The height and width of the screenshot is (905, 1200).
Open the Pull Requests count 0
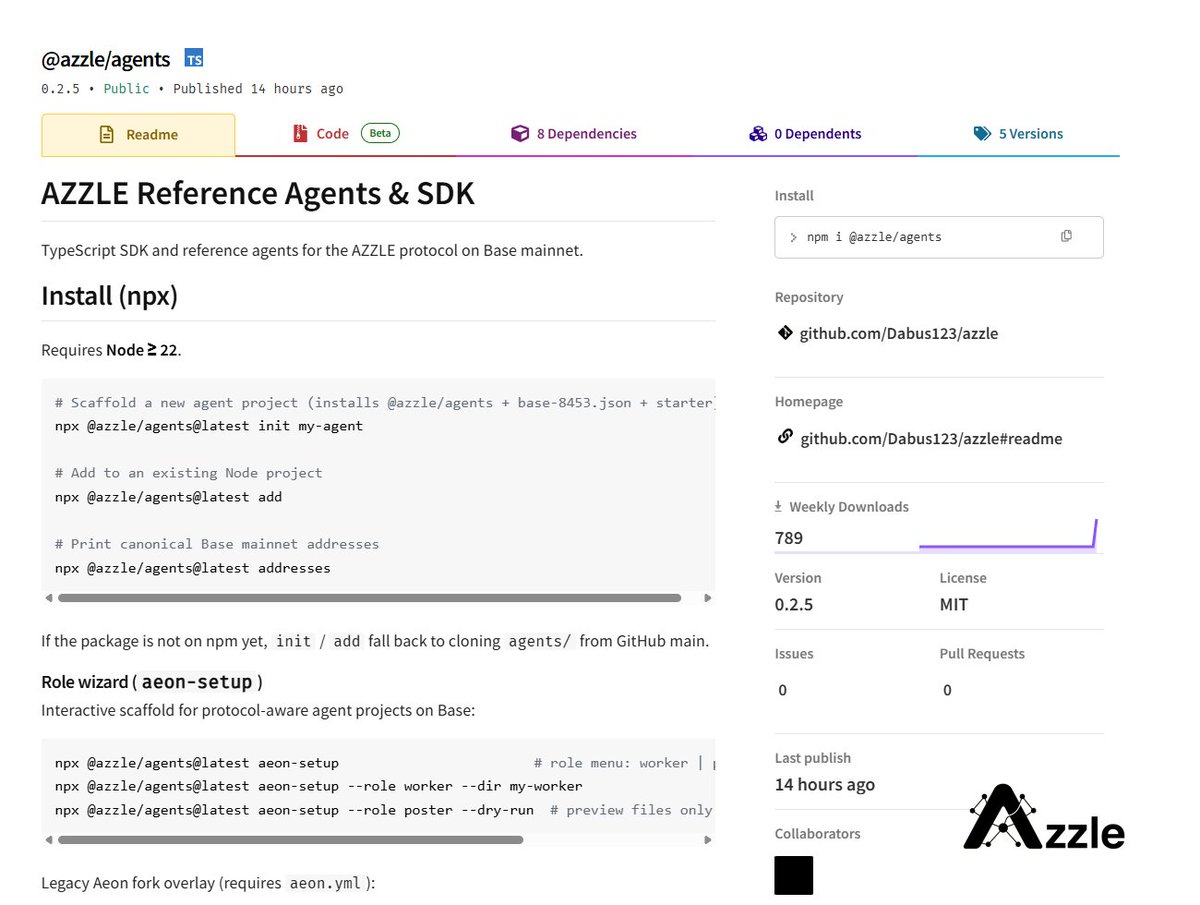tap(947, 690)
